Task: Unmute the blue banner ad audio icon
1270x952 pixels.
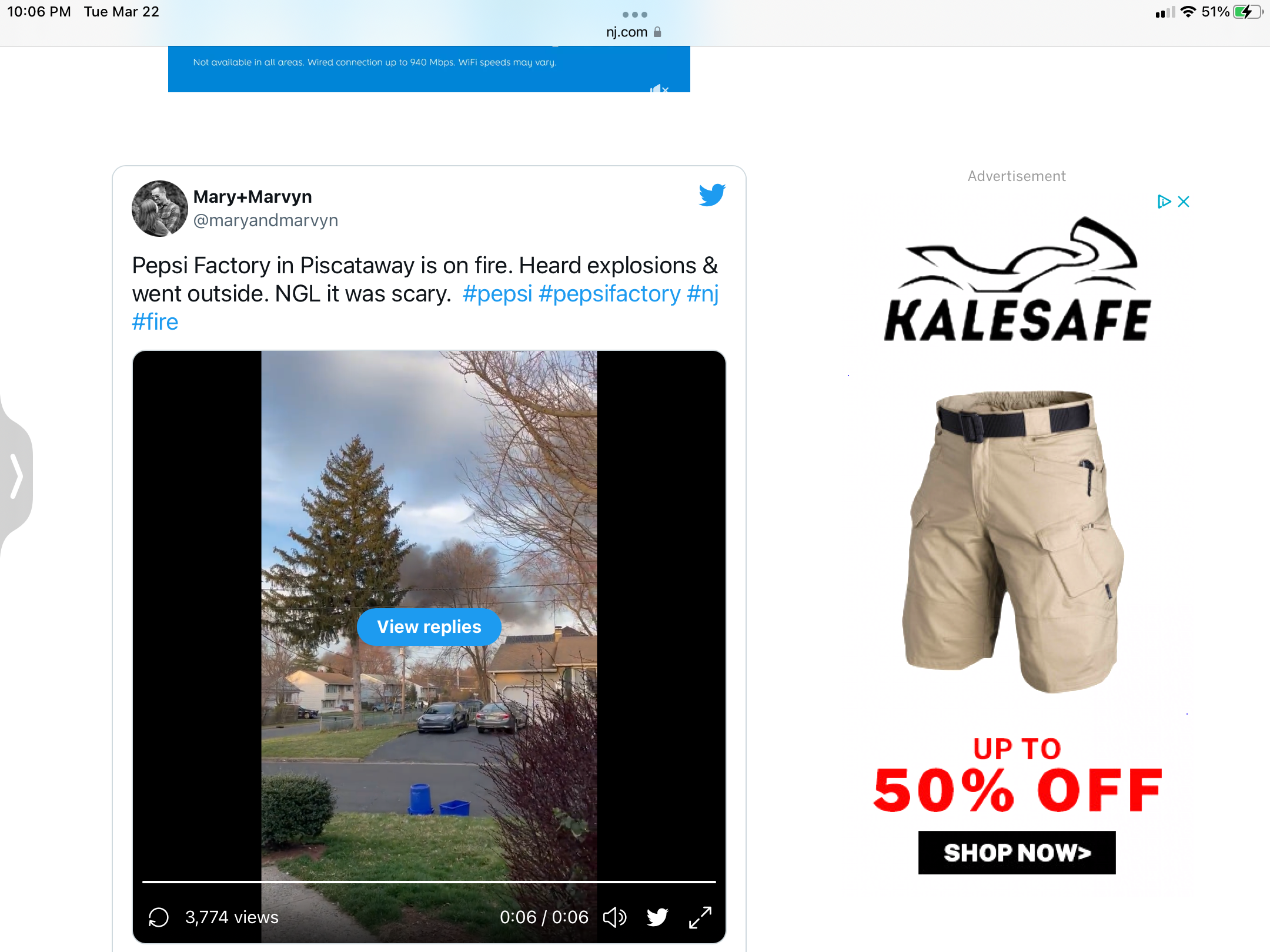Action: point(659,89)
